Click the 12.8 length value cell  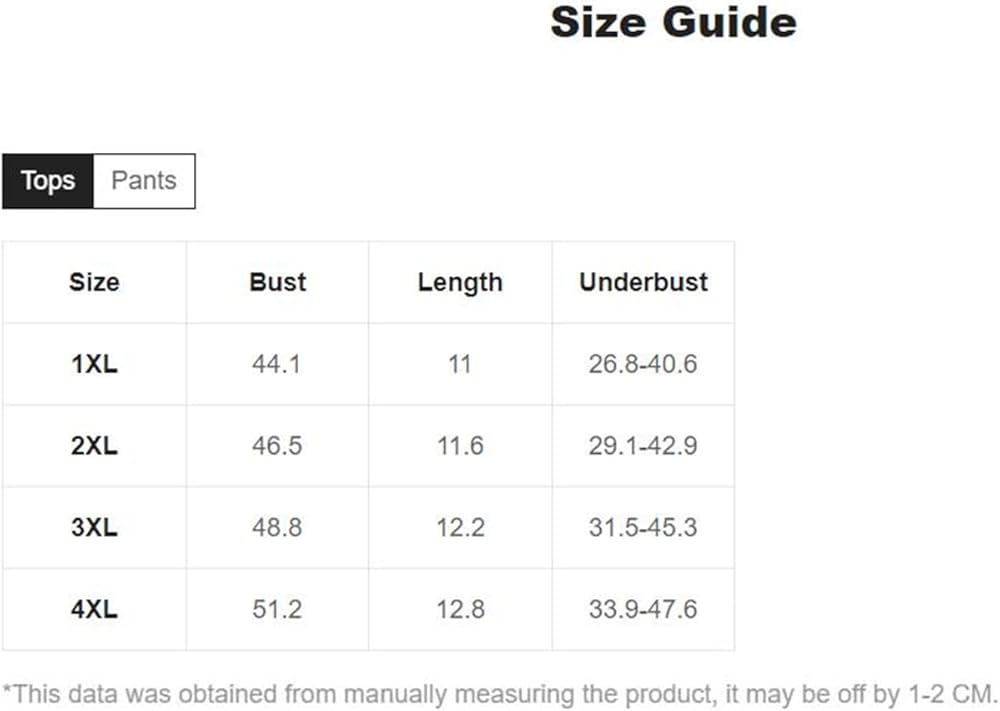(460, 609)
